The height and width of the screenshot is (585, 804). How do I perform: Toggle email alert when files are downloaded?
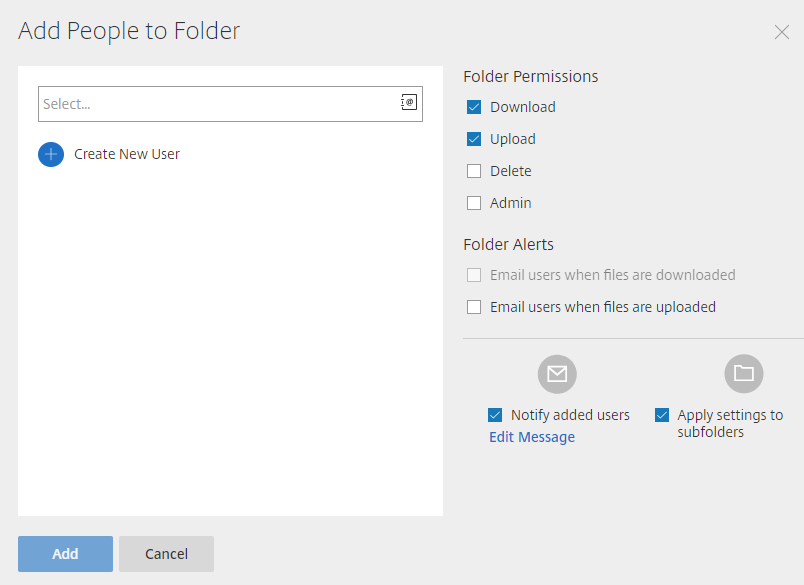(474, 275)
